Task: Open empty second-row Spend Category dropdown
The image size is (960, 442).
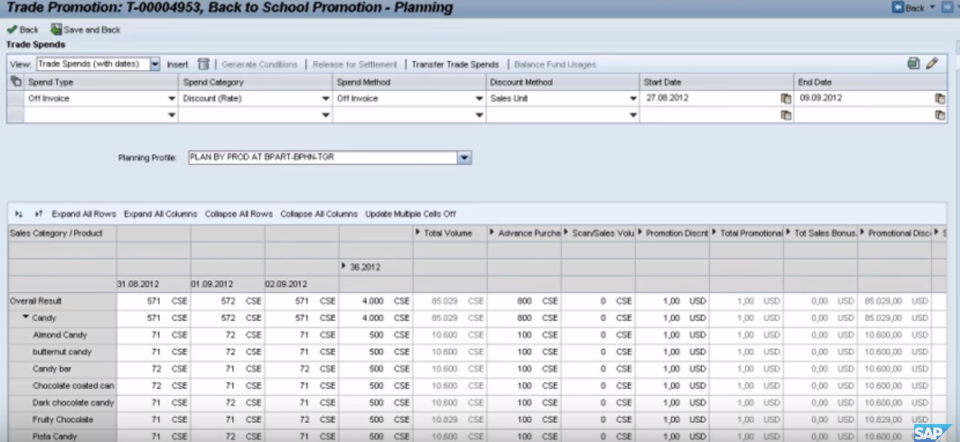Action: 326,115
